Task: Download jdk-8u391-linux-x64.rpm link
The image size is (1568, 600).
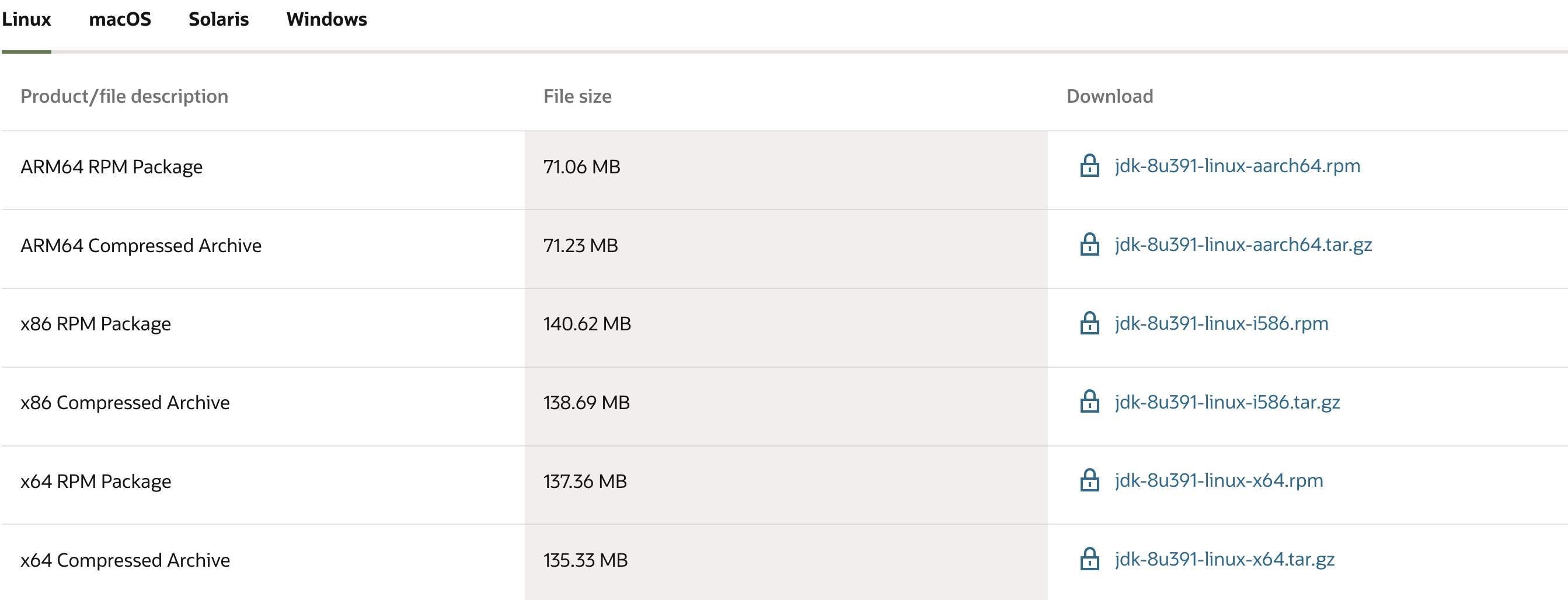Action: click(x=1218, y=481)
